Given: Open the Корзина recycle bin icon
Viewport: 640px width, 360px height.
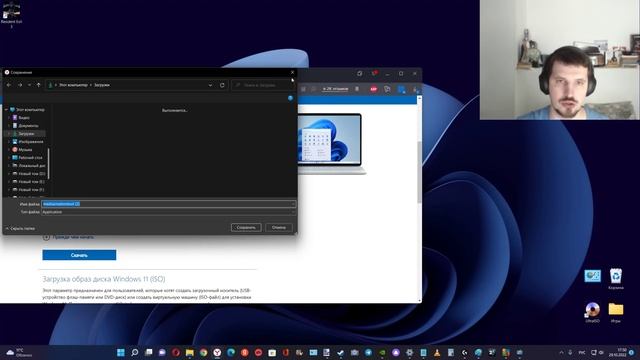Looking at the screenshot, I should (616, 279).
